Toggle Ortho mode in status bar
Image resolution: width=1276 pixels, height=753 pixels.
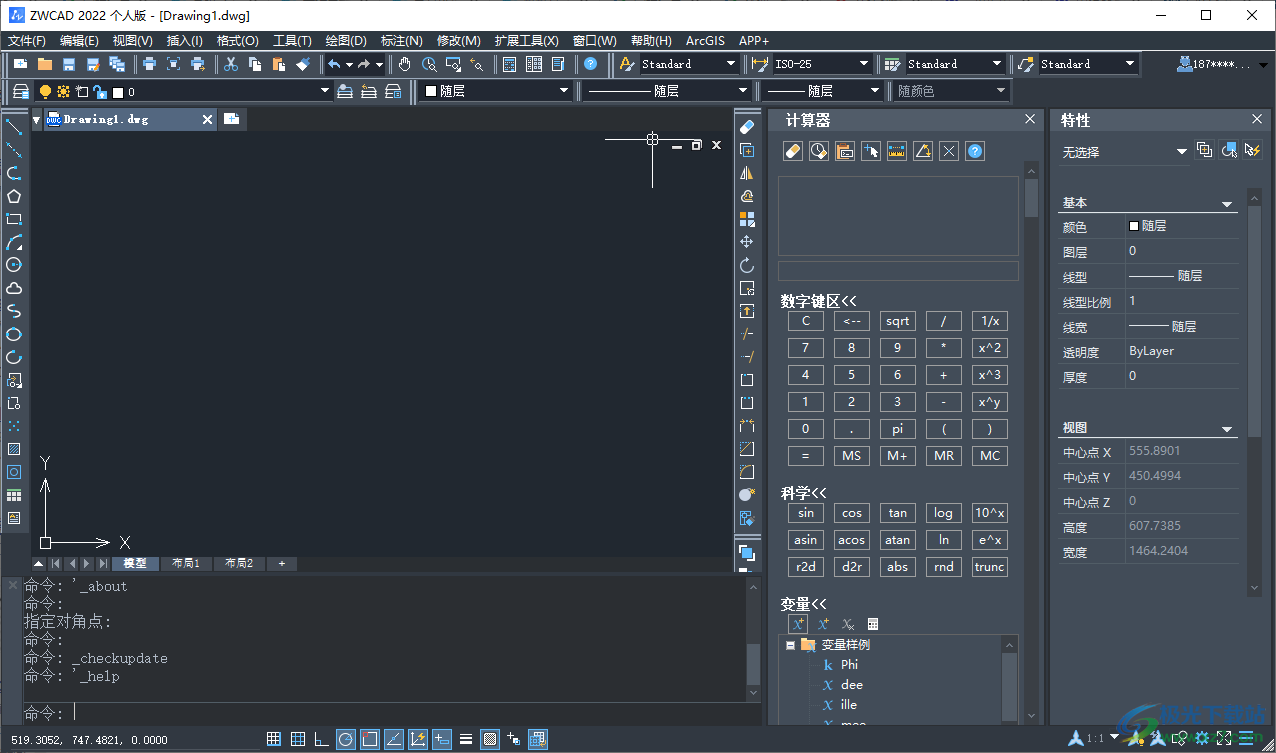click(322, 740)
